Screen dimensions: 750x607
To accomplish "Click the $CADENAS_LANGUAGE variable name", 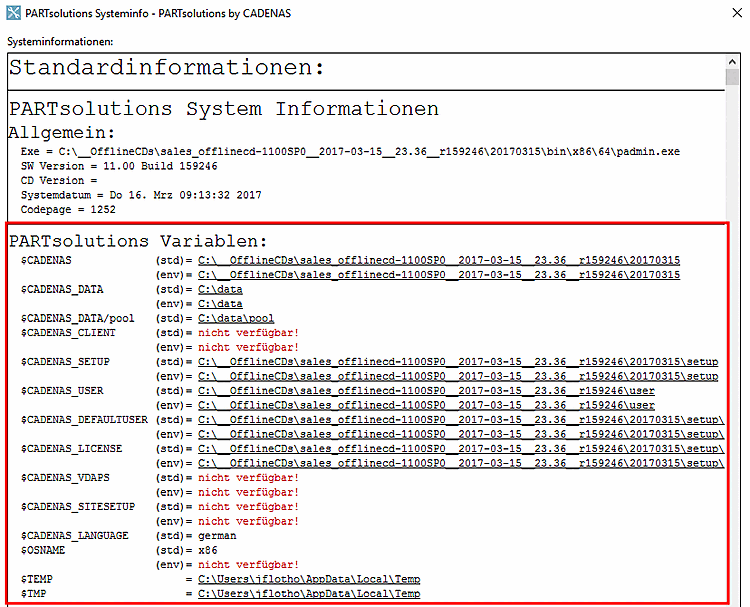I will click(x=75, y=536).
